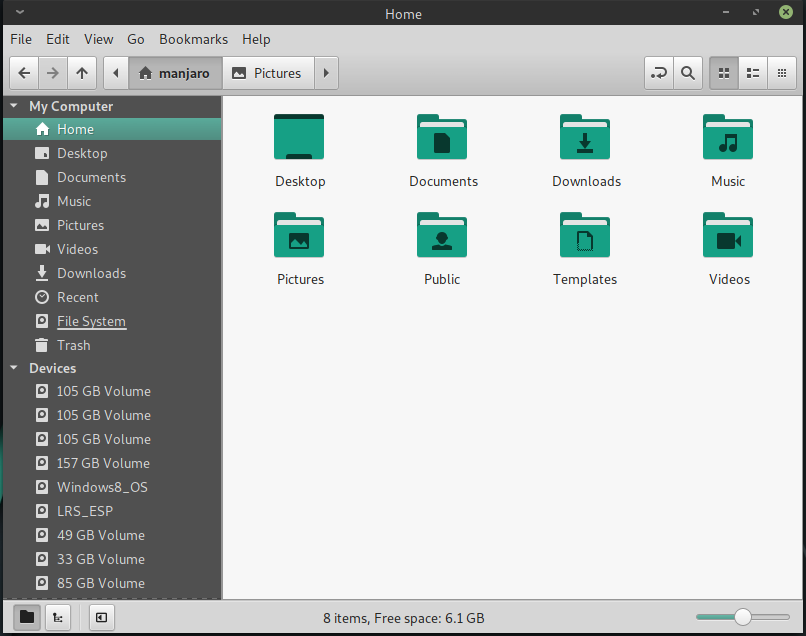Collapse the Devices section
This screenshot has width=806, height=636.
click(x=13, y=368)
